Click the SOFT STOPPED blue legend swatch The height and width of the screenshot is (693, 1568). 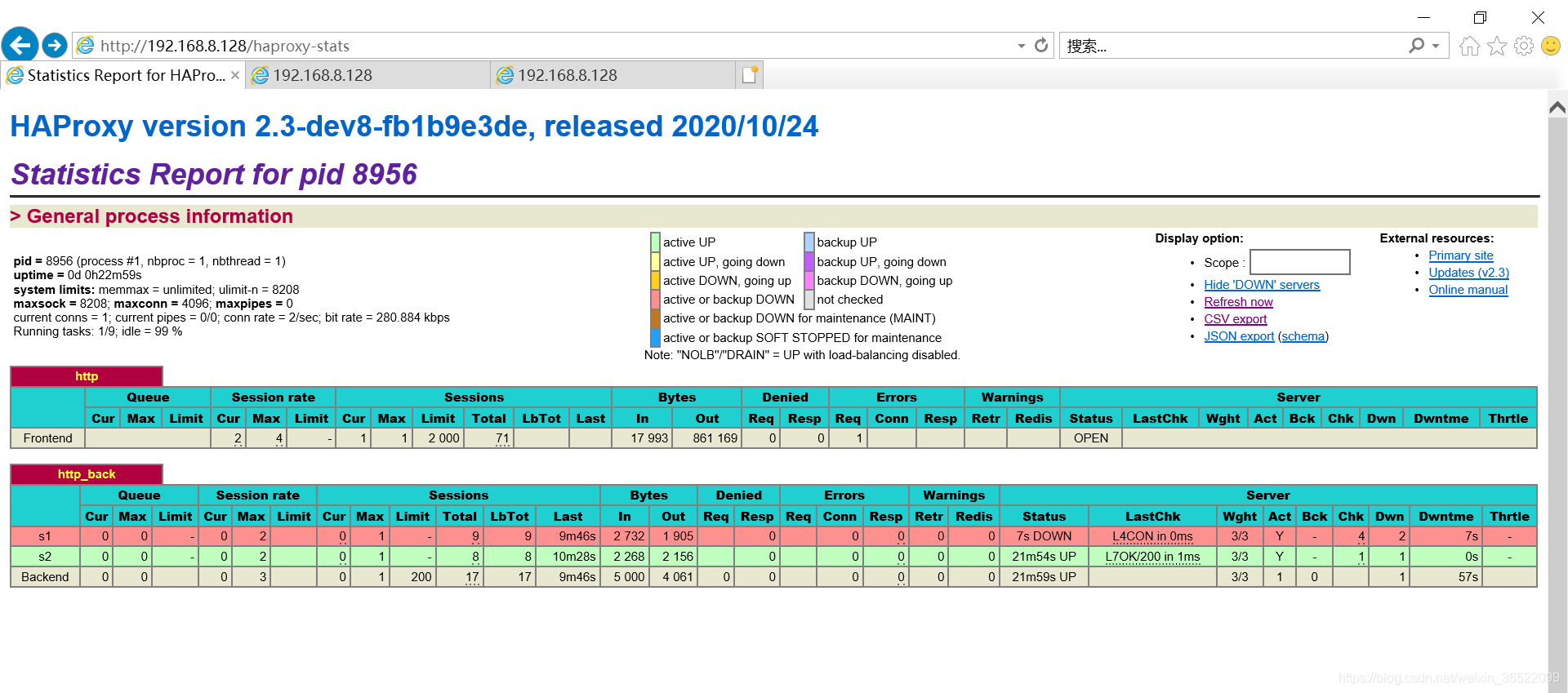click(x=655, y=337)
